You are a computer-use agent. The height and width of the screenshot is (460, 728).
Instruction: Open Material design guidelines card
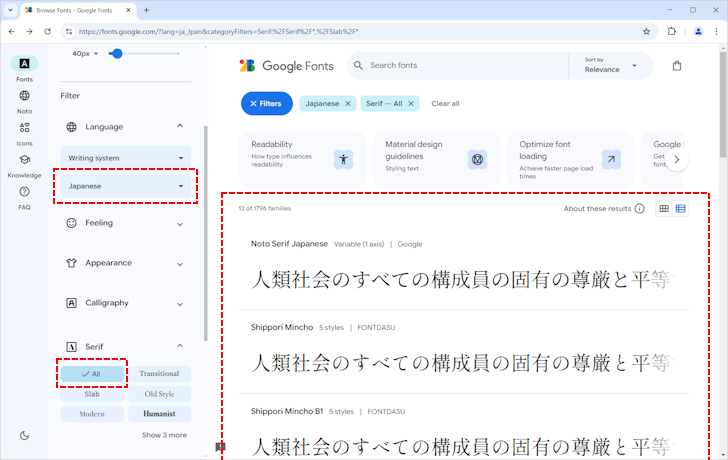[x=436, y=159]
